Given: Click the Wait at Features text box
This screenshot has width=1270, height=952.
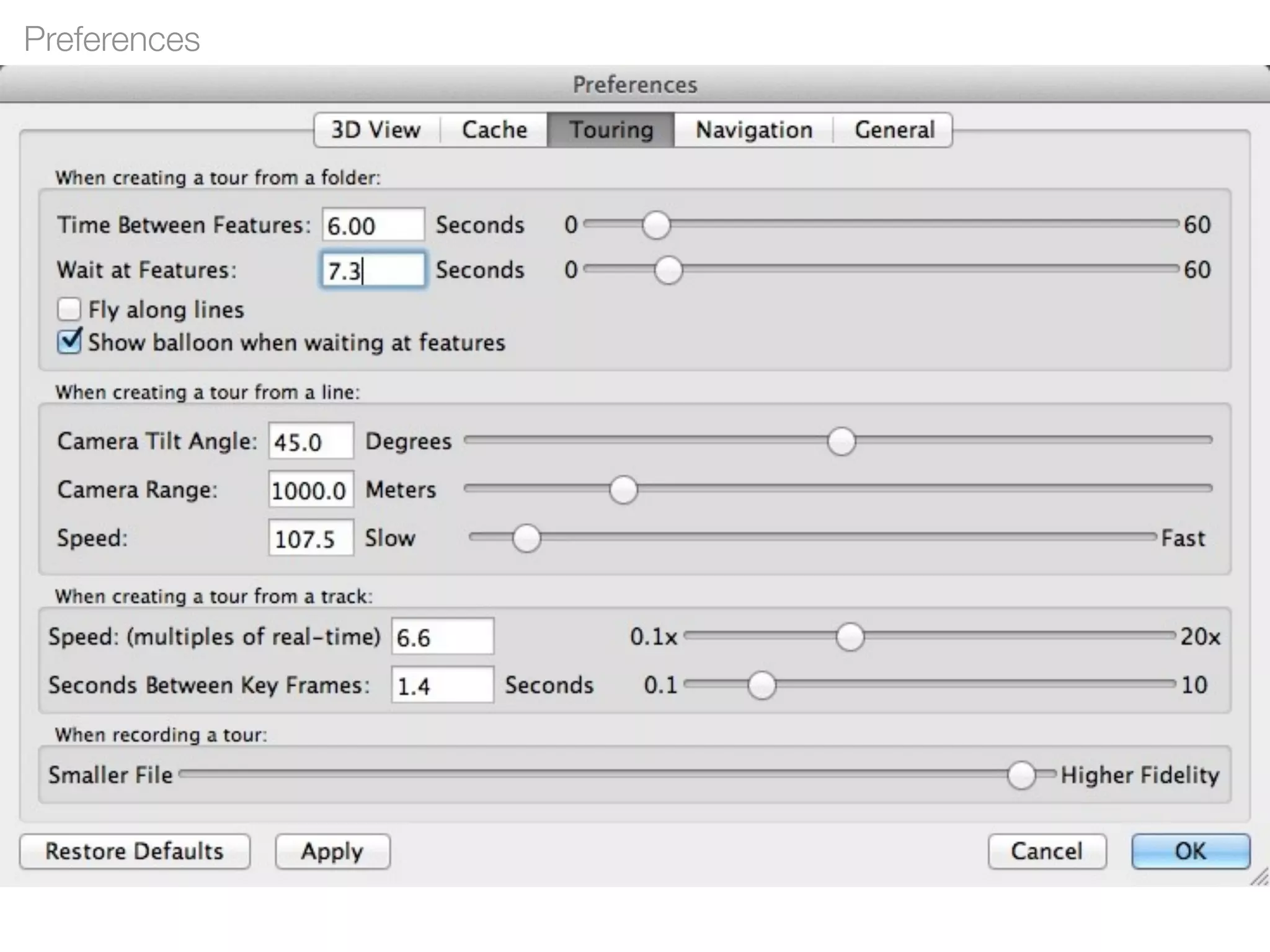Looking at the screenshot, I should (373, 270).
